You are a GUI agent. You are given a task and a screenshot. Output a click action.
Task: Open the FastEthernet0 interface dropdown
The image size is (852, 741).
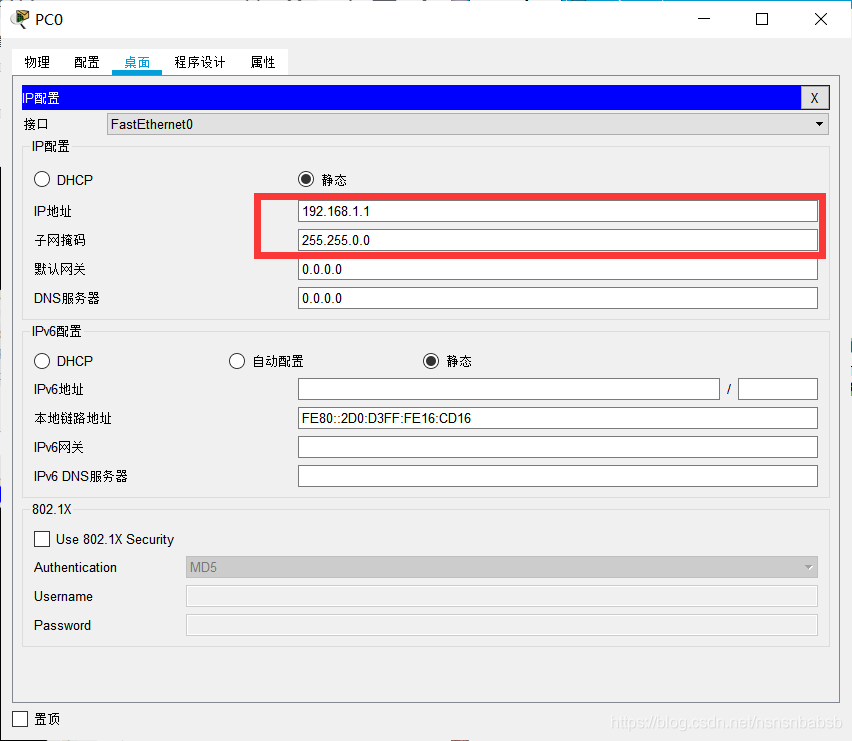pos(467,124)
